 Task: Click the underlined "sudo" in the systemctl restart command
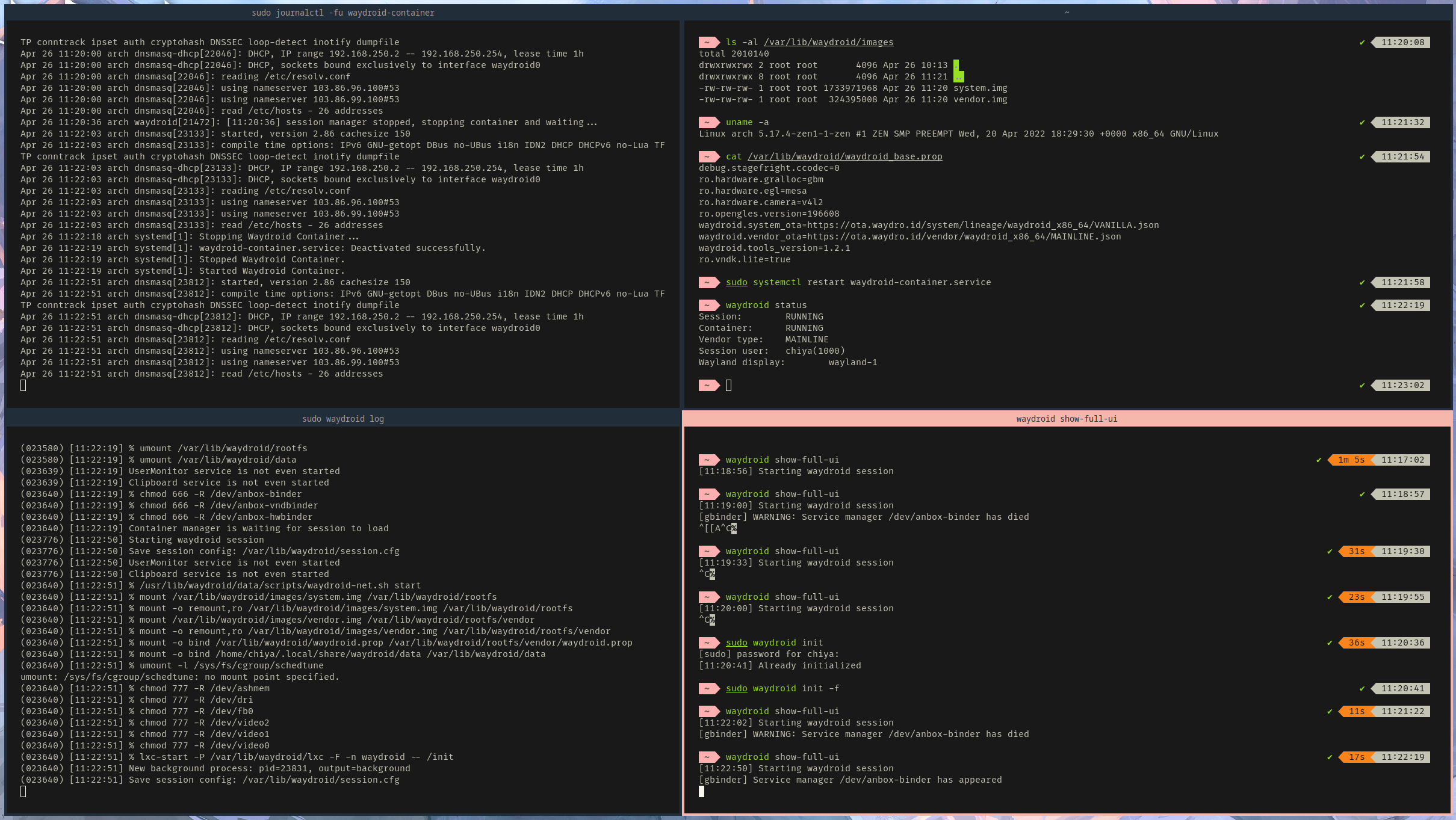pos(736,282)
